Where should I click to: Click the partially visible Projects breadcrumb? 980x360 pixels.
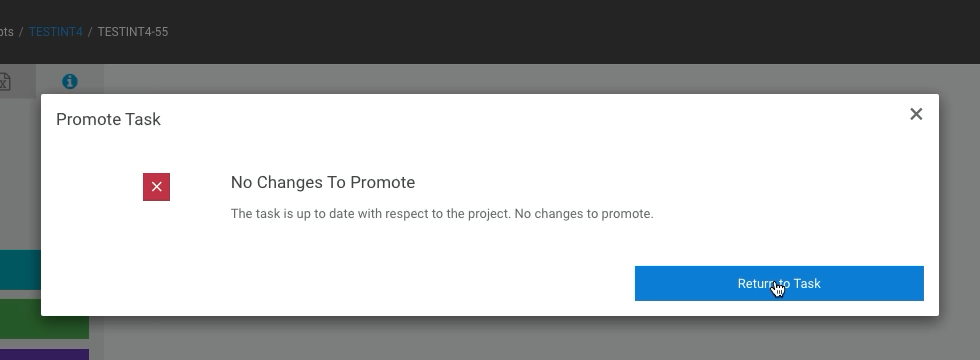point(6,32)
